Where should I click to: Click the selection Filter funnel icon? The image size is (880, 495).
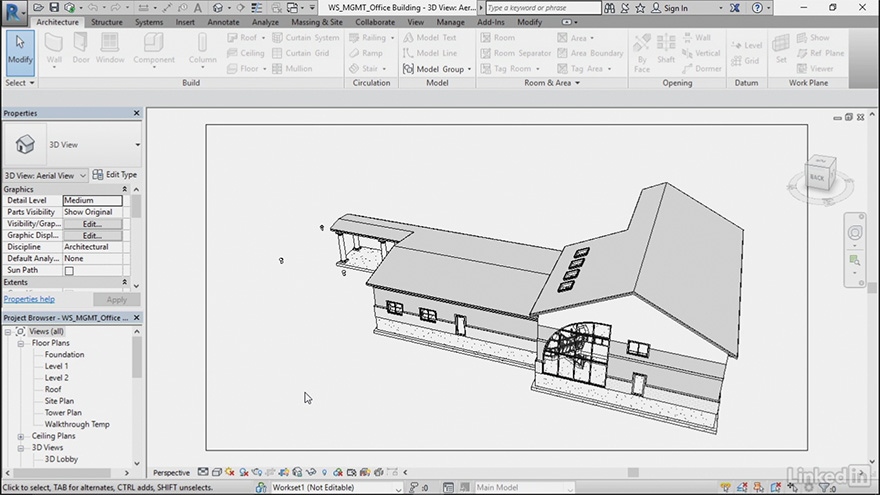823,488
